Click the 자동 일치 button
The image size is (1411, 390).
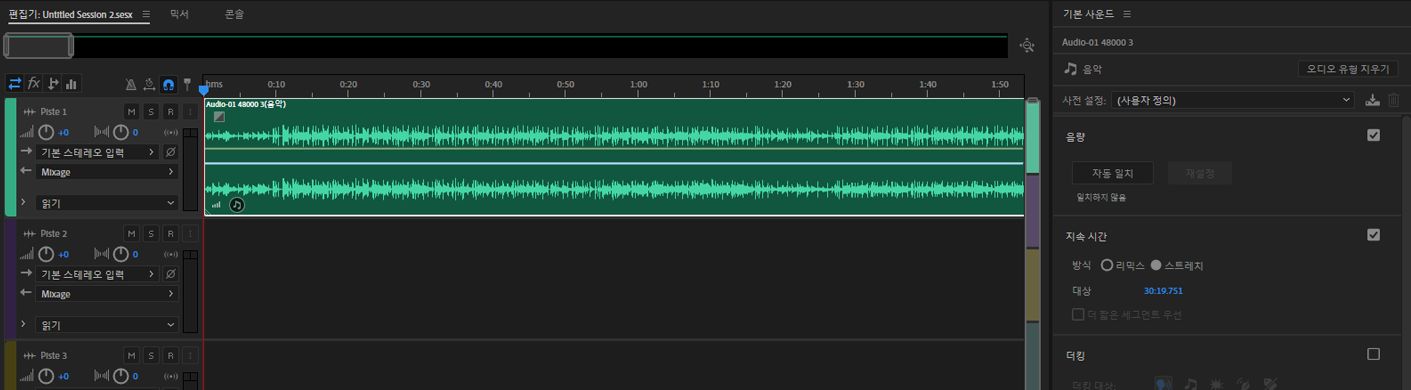coord(1112,173)
